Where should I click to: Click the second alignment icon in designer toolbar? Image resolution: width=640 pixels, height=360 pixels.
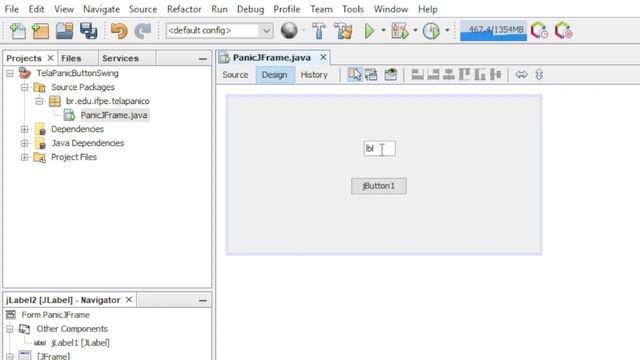[433, 75]
